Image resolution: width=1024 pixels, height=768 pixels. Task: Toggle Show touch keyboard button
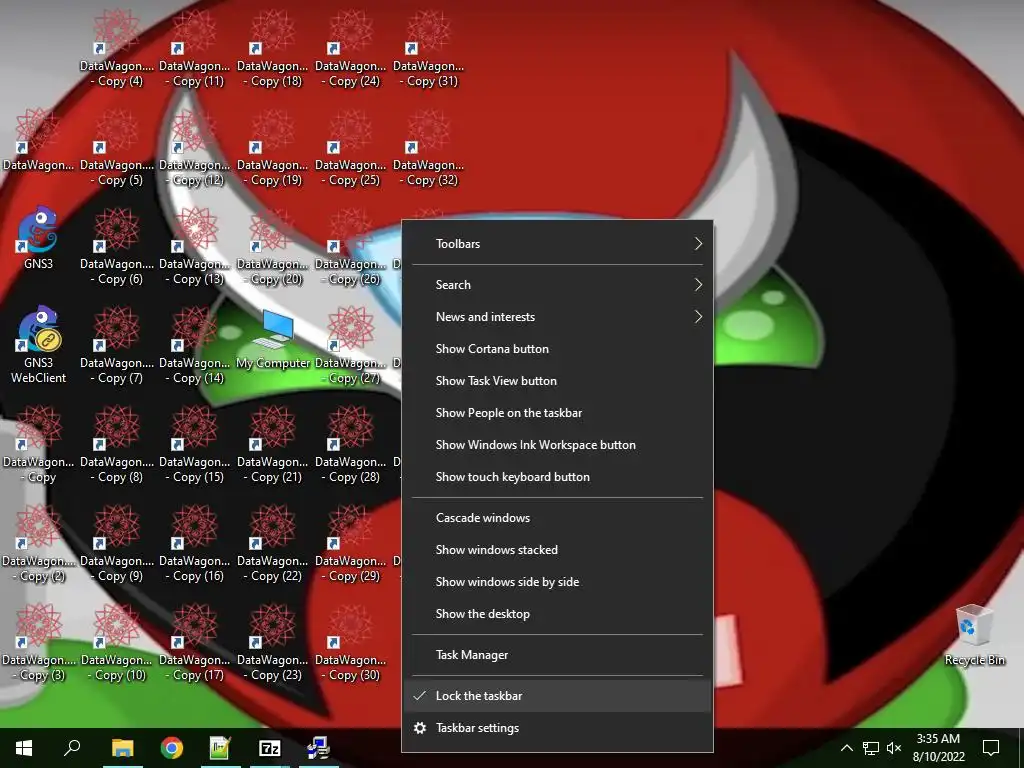click(557, 477)
